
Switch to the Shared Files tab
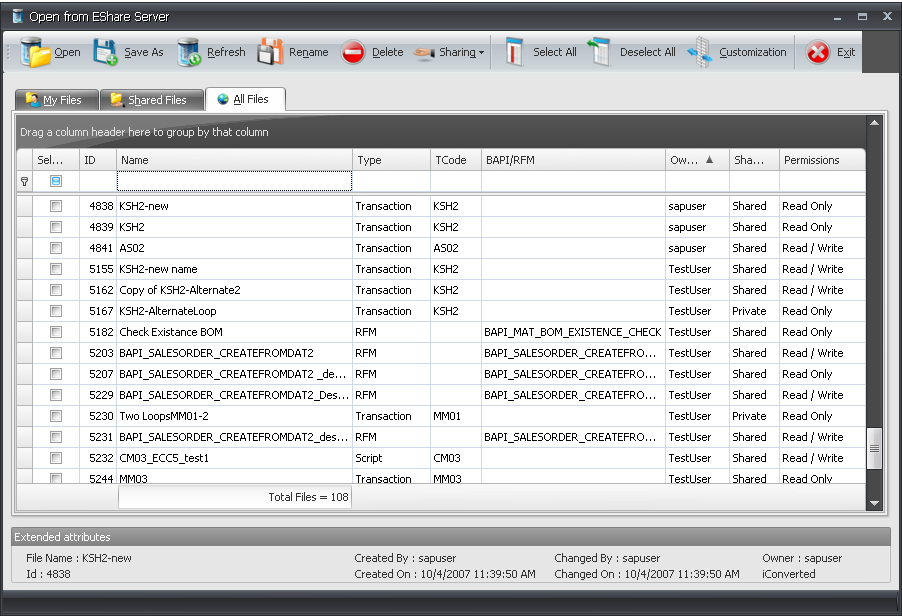point(149,100)
